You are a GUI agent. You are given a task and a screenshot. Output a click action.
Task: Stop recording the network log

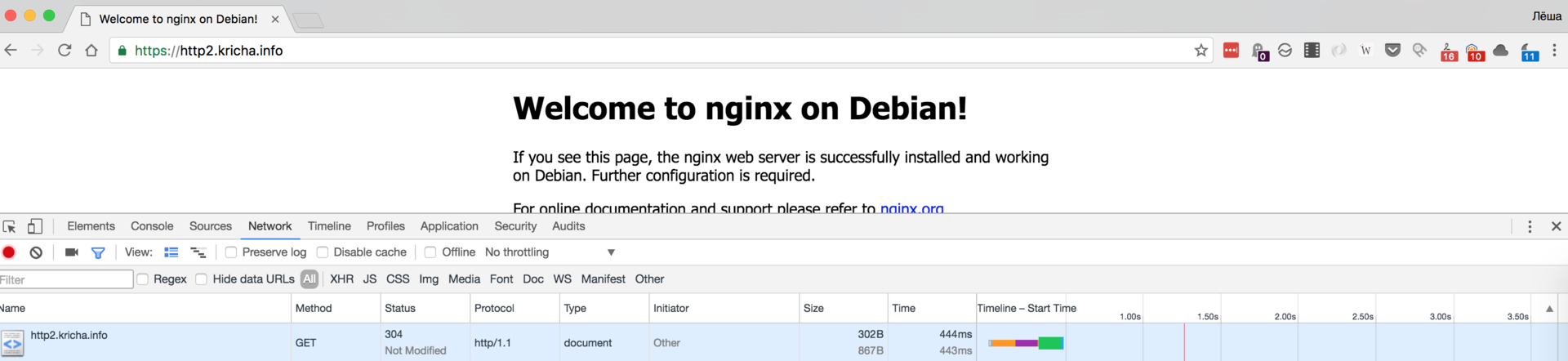pos(9,252)
